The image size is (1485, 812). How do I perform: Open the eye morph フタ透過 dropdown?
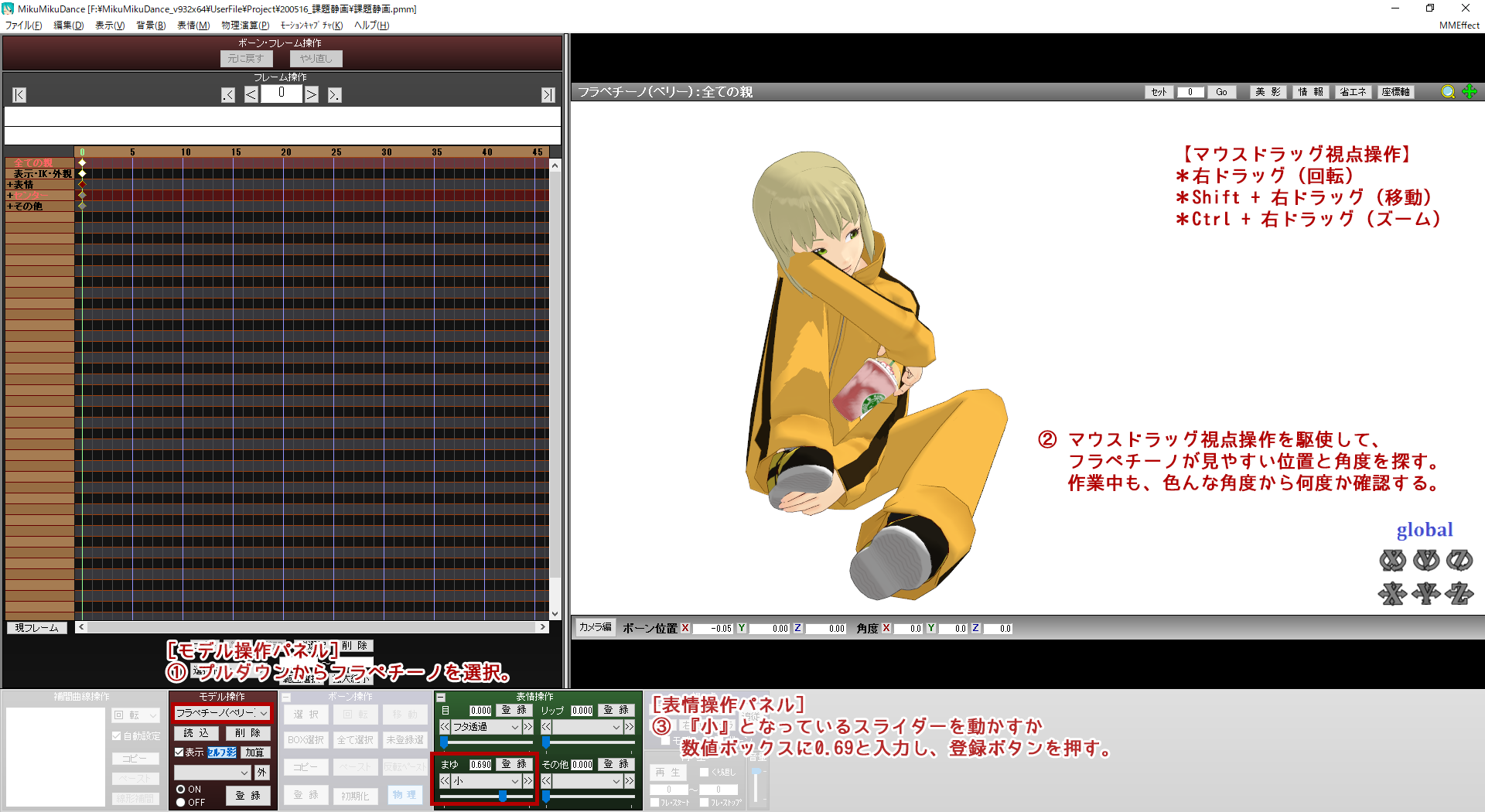coord(514,727)
